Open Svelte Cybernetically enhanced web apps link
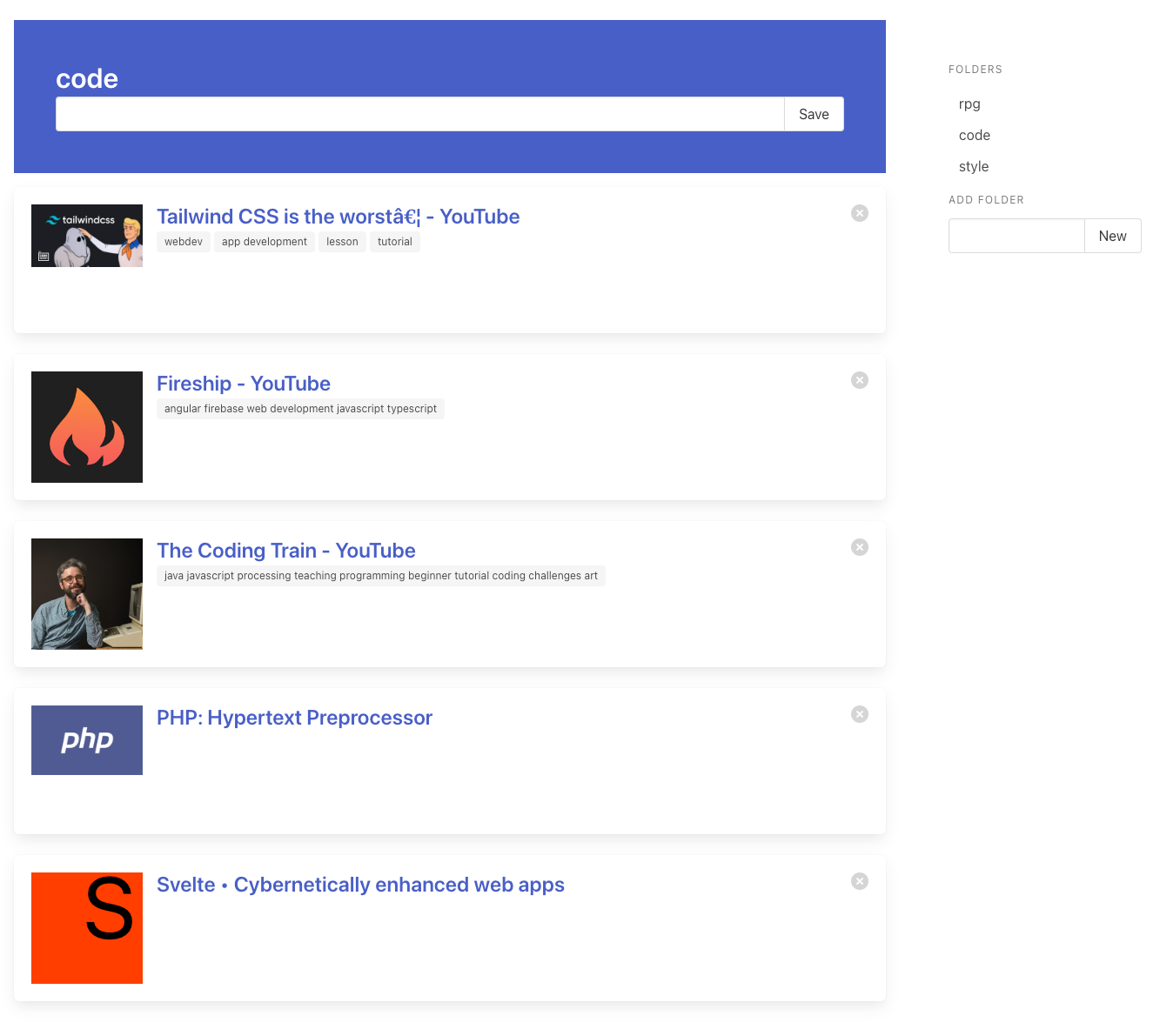 click(360, 885)
